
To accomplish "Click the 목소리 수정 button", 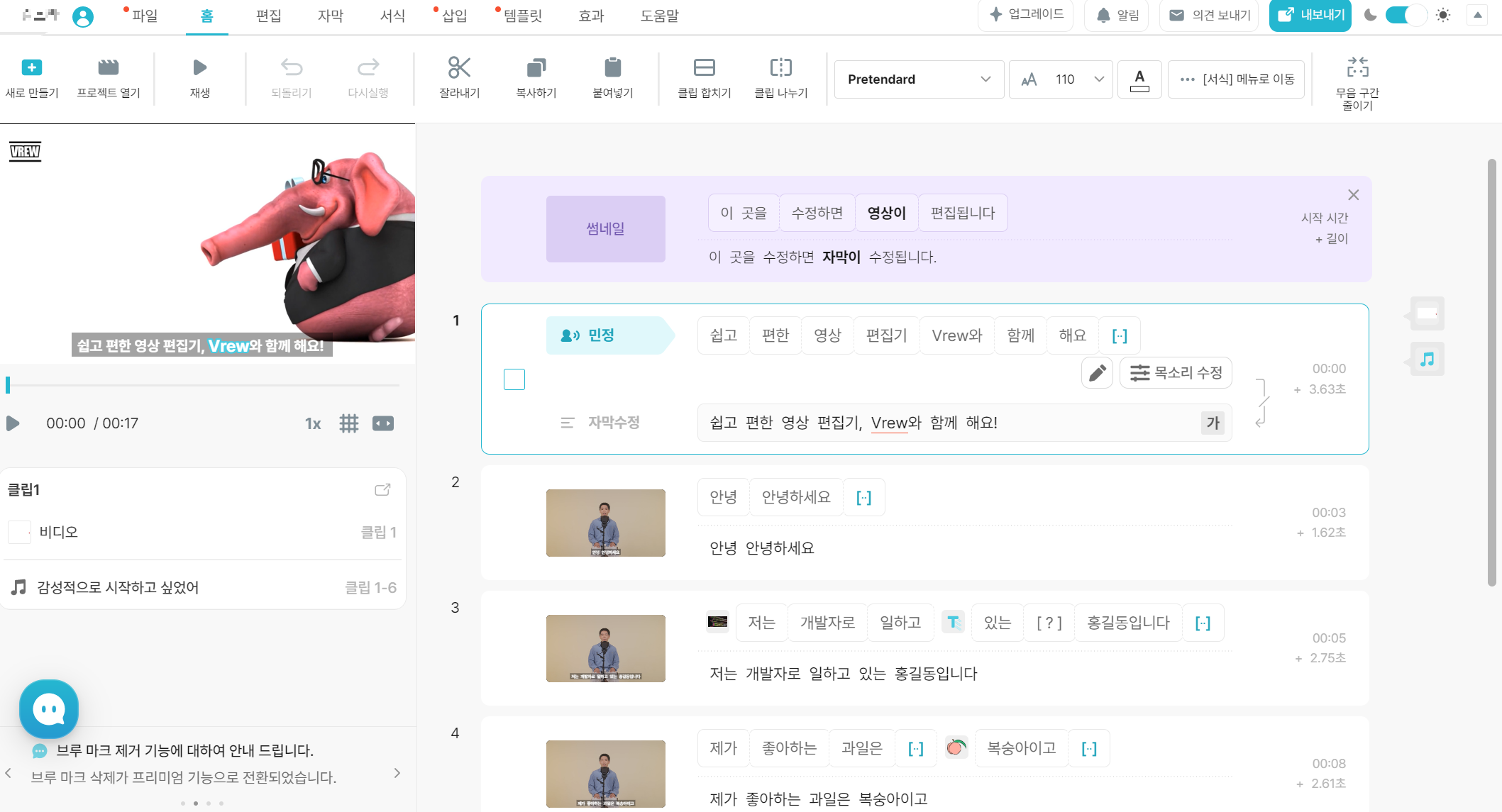I will pos(1176,373).
